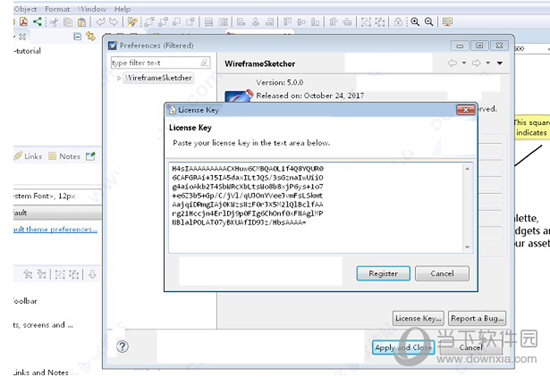Click Cancel in the Preferences dialog
Screen dimensions: 550x385
point(471,347)
